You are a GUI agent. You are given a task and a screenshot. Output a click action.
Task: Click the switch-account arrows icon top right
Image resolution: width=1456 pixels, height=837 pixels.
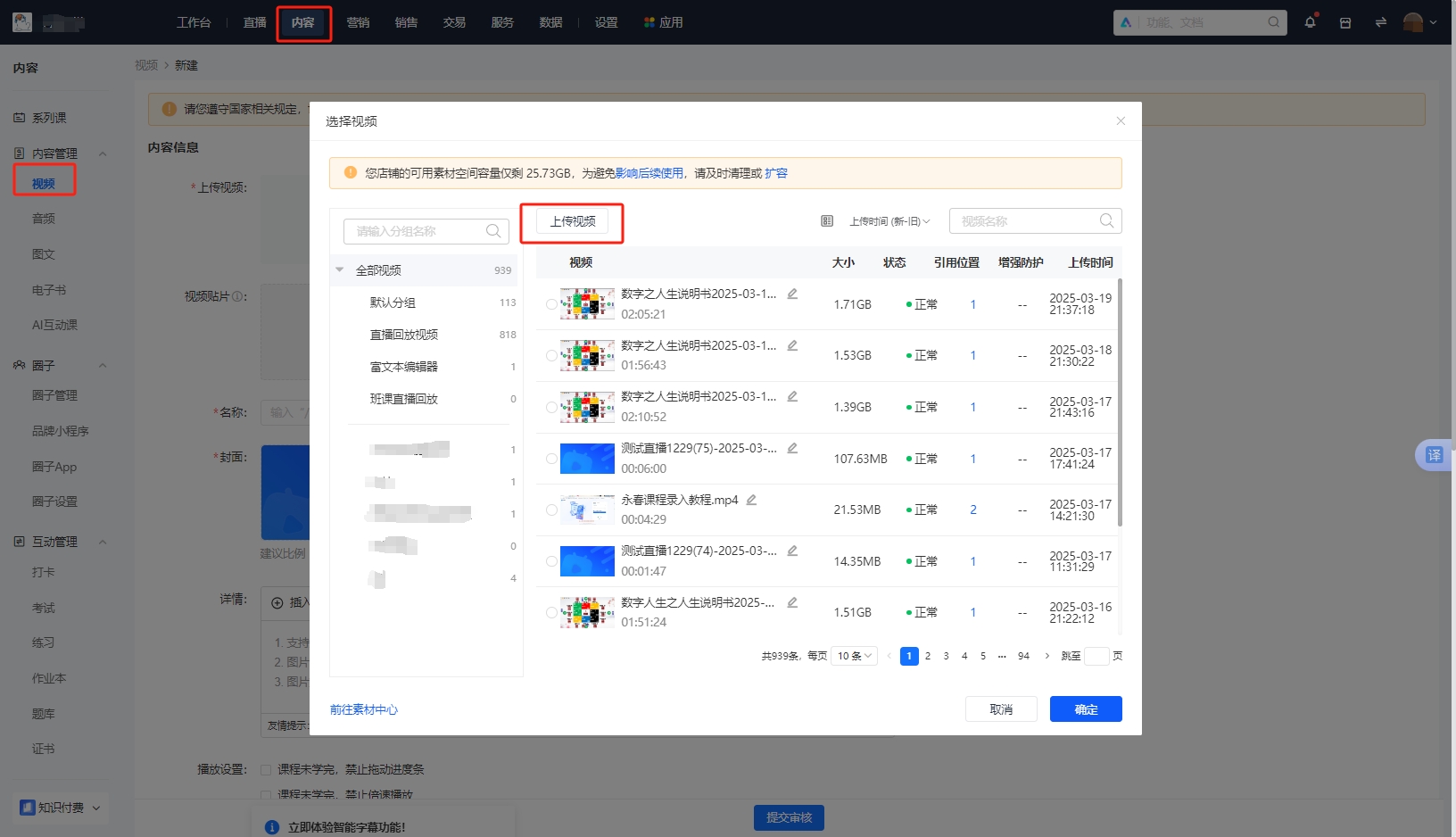pyautogui.click(x=1379, y=22)
